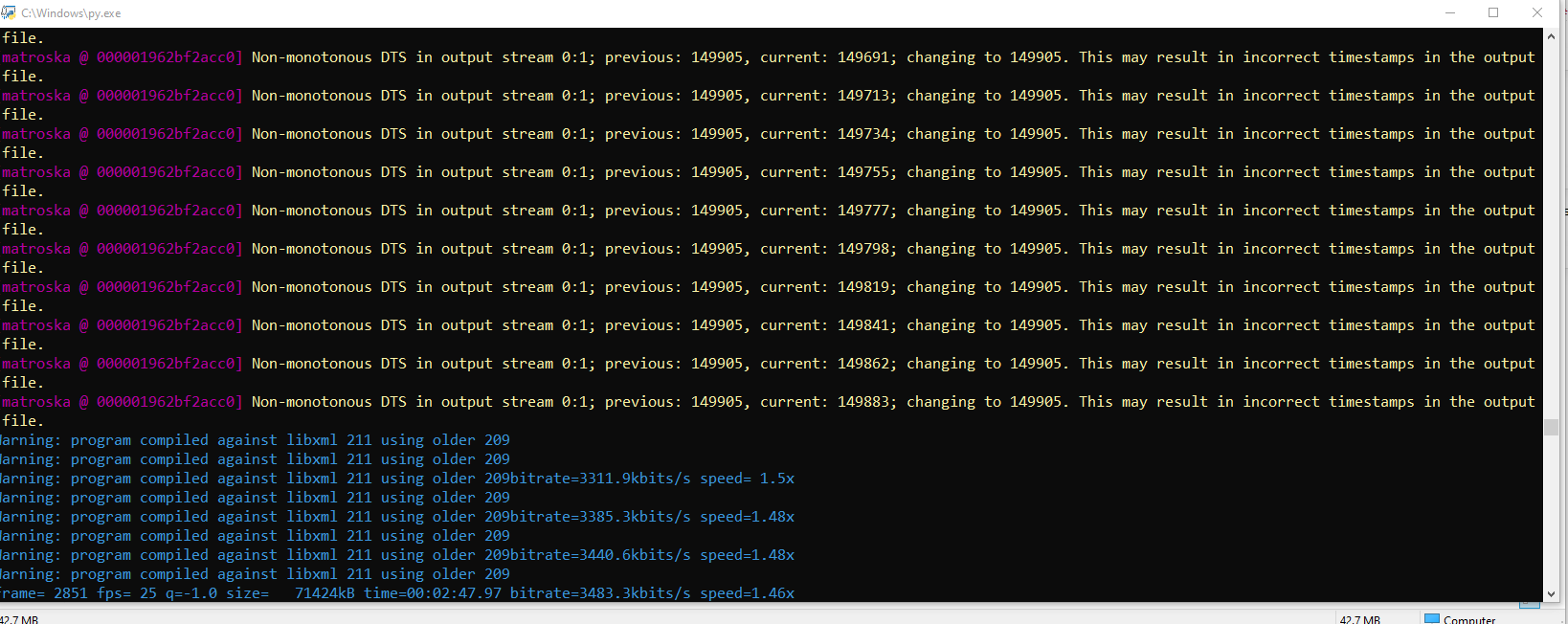
Task: Maximize the py.exe console window
Action: 1493,12
